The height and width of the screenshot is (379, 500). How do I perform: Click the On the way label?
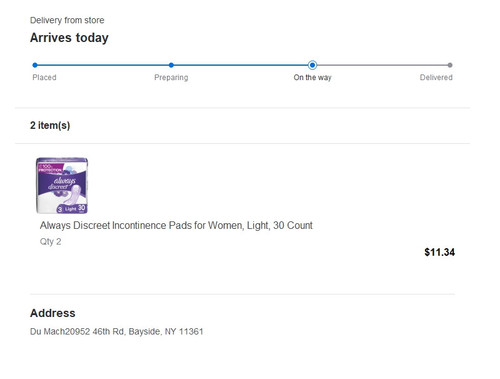pyautogui.click(x=312, y=77)
